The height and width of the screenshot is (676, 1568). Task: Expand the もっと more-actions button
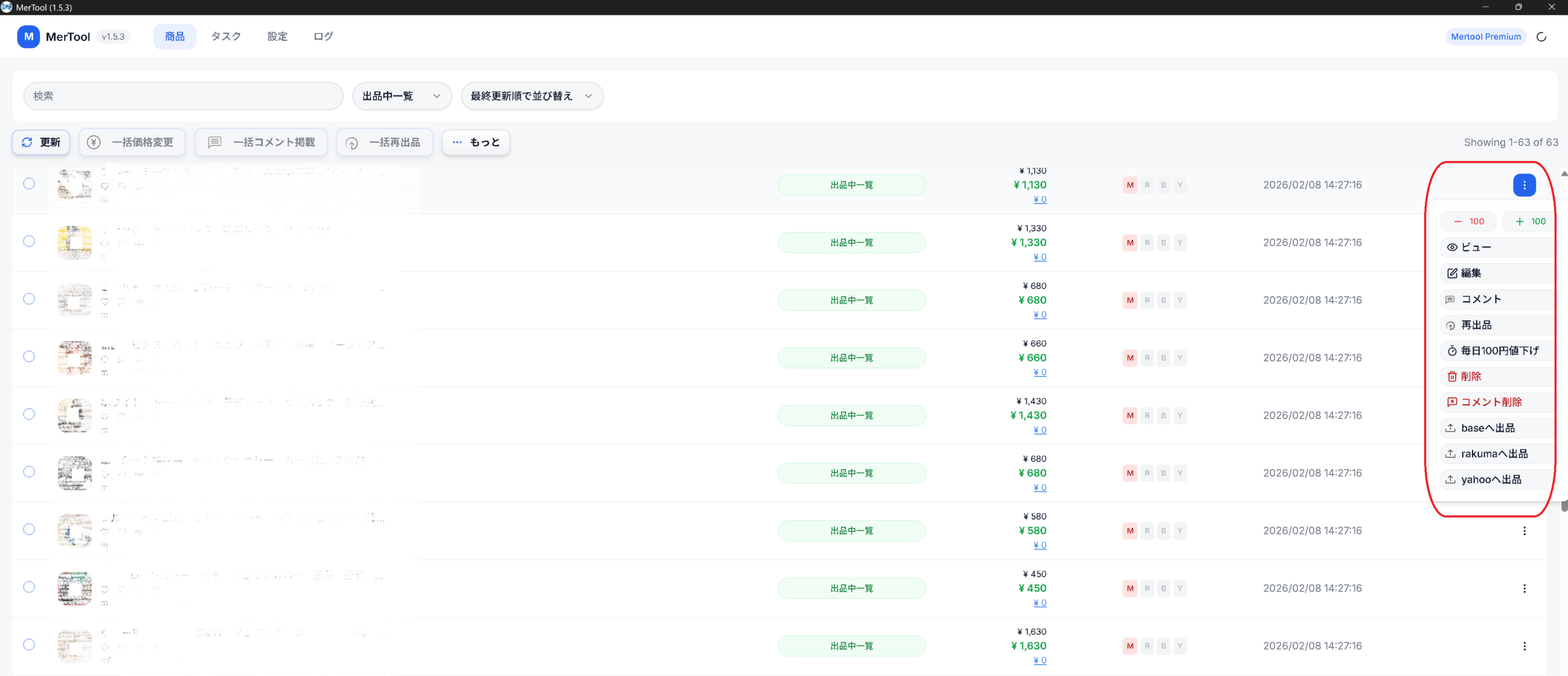(476, 142)
